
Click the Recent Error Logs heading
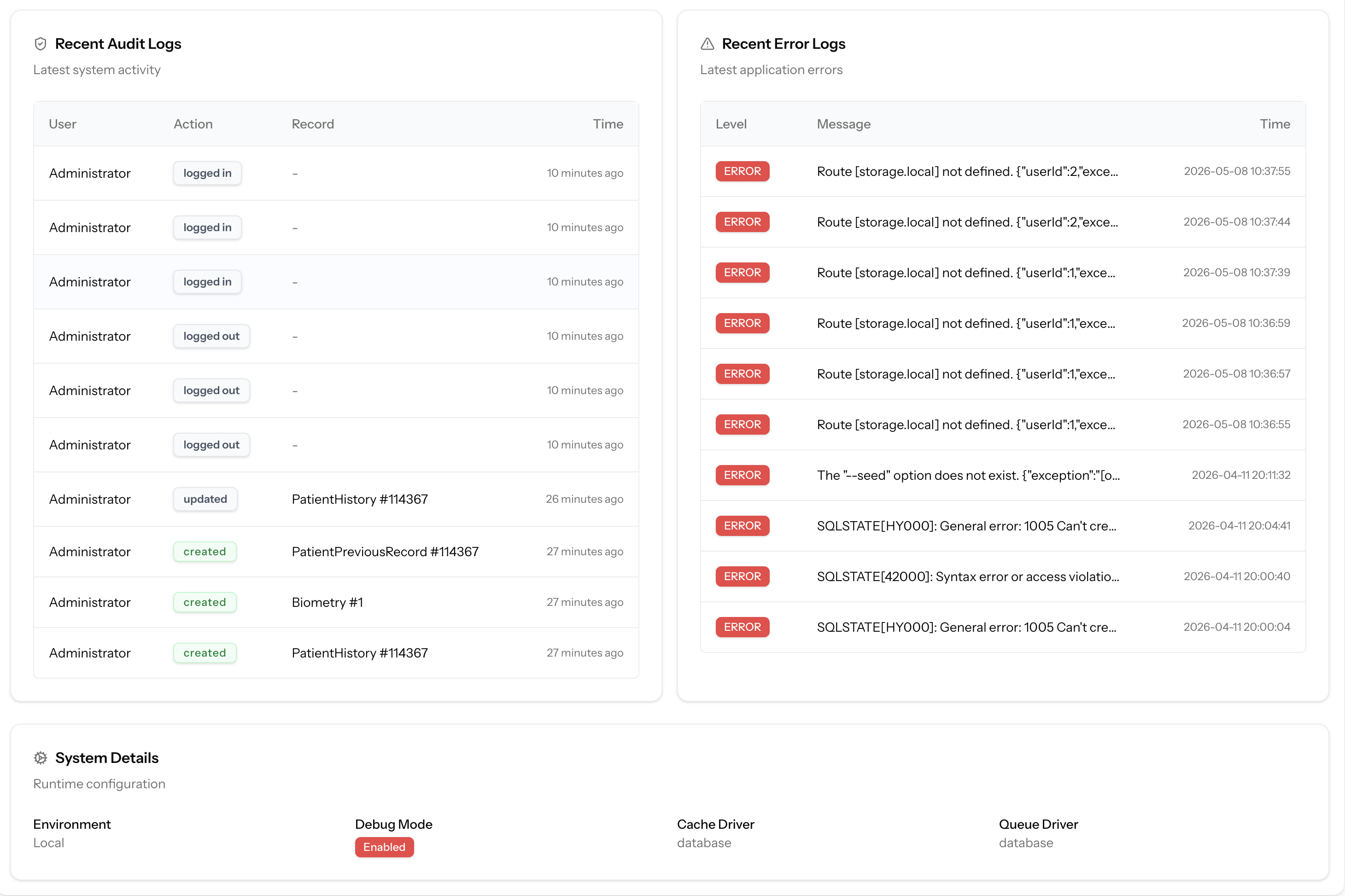[x=783, y=44]
